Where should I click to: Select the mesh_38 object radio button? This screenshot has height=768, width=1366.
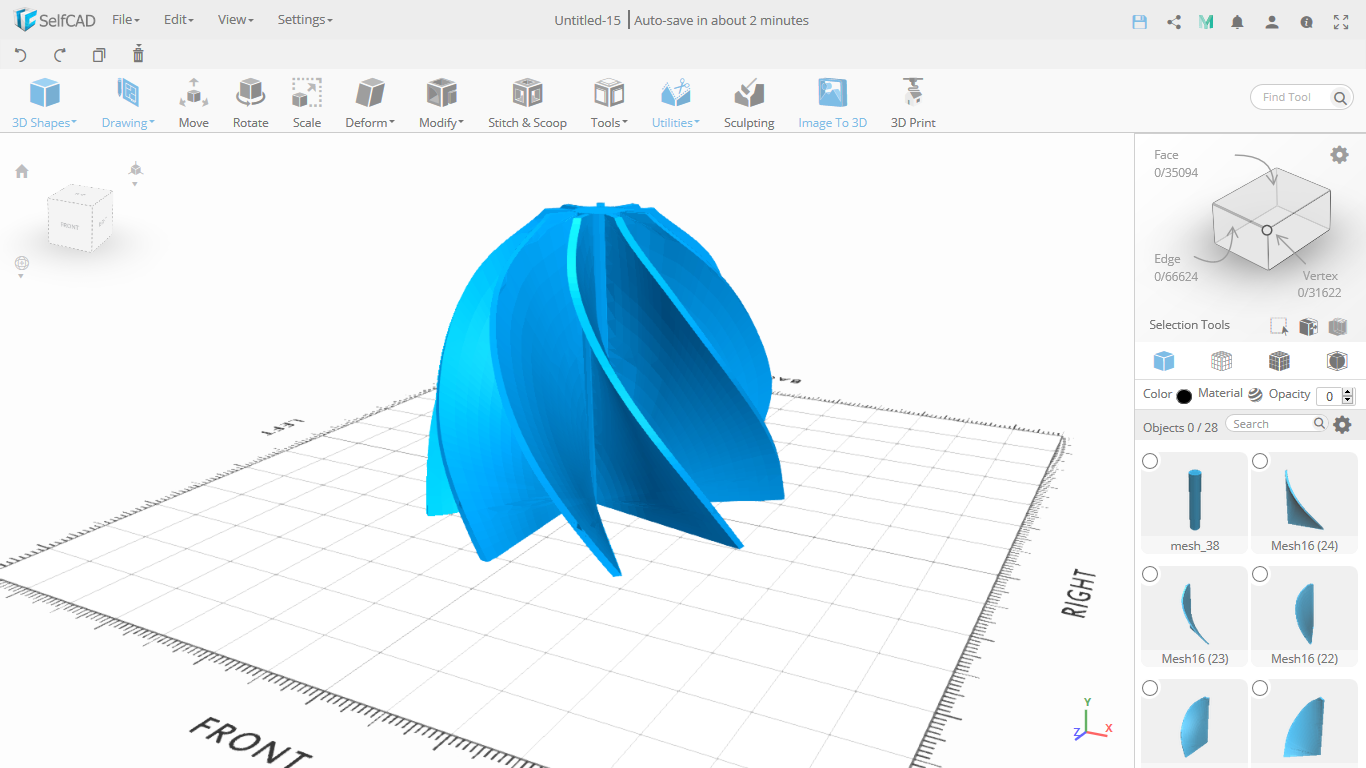1150,461
